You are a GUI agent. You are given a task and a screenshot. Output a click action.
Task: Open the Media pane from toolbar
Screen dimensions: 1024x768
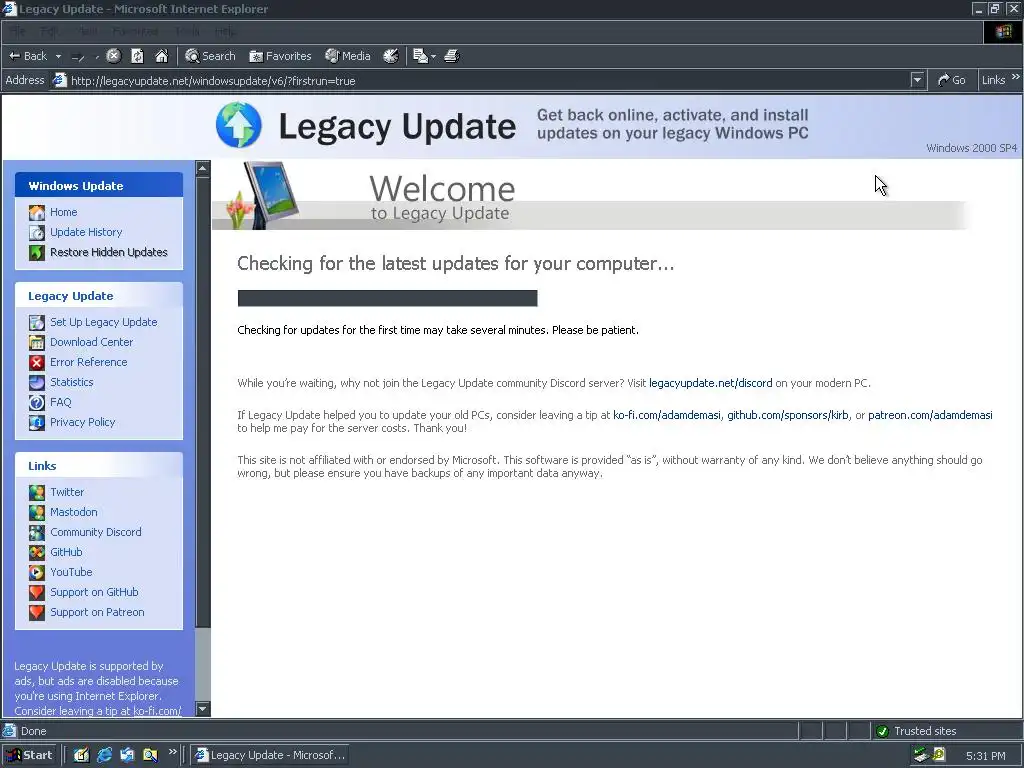347,56
